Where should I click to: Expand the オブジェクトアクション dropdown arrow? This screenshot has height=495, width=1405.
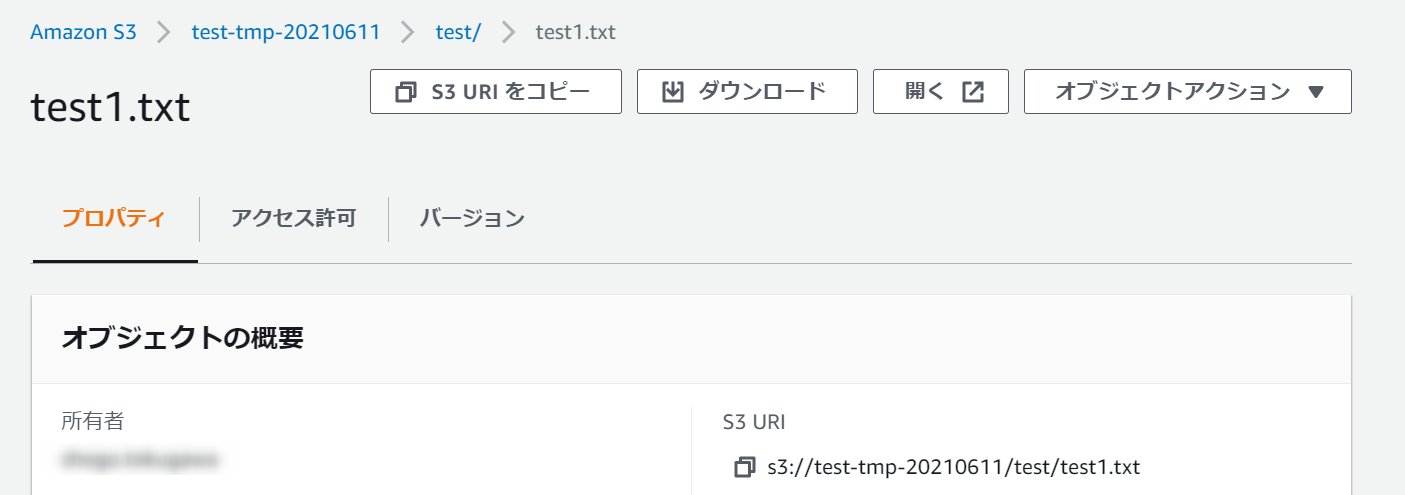pyautogui.click(x=1316, y=92)
